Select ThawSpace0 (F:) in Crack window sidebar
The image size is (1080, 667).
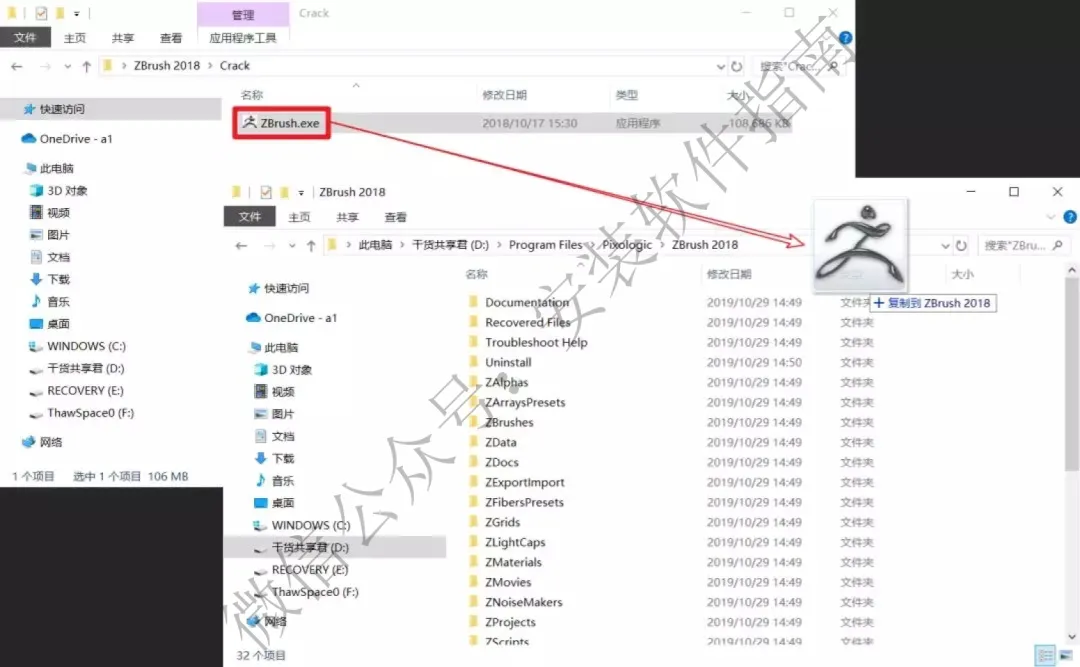(81, 413)
